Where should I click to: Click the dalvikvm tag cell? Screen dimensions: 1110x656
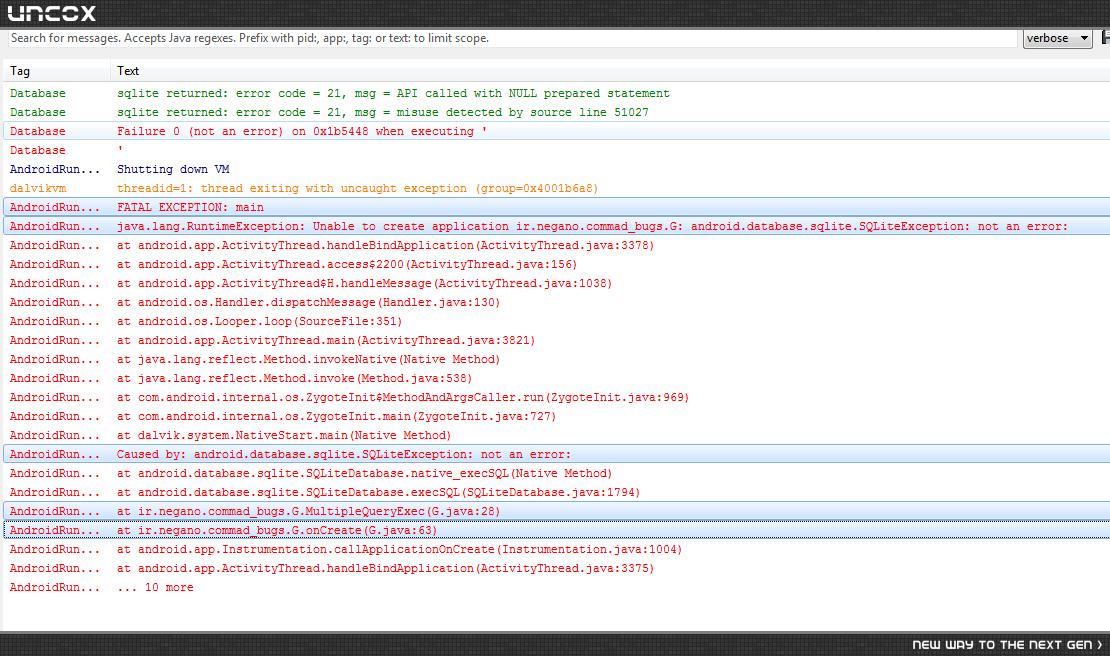[x=38, y=188]
